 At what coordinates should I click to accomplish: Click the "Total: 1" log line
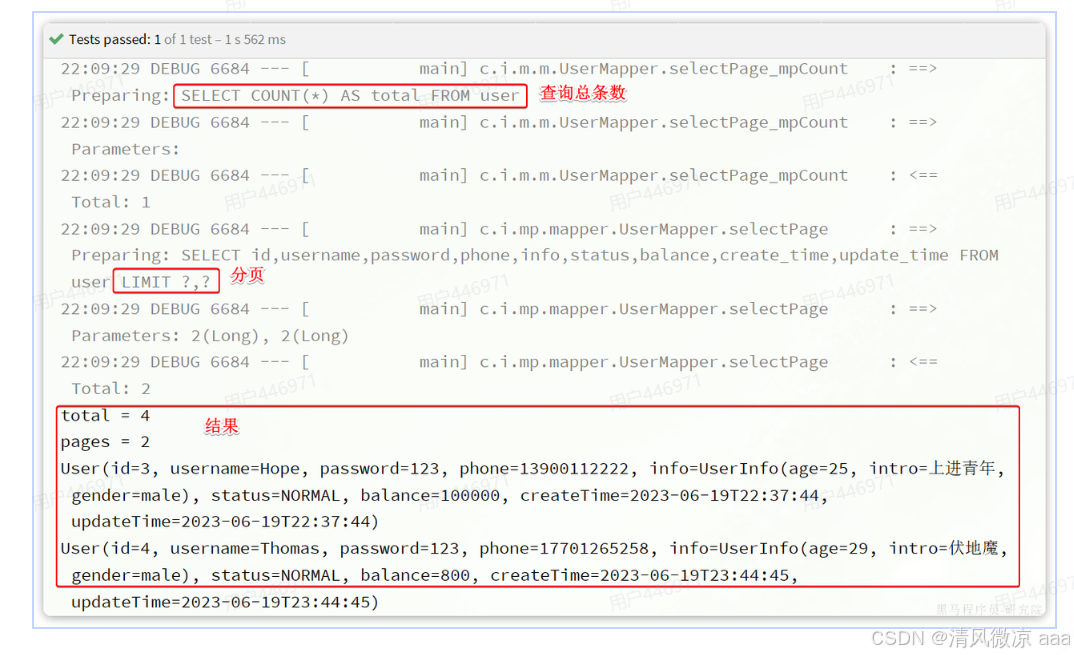click(111, 202)
